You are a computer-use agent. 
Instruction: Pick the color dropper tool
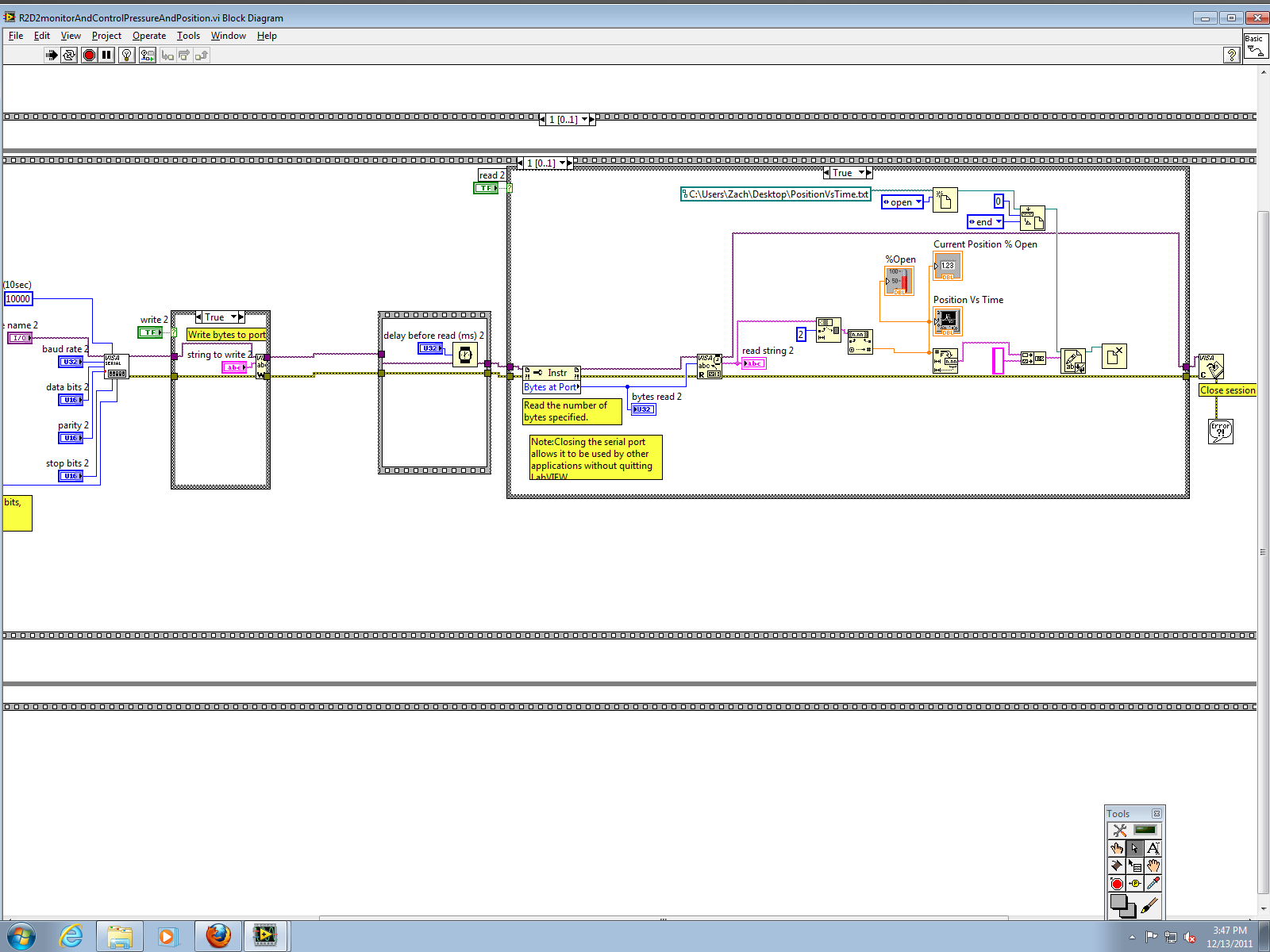1153,884
